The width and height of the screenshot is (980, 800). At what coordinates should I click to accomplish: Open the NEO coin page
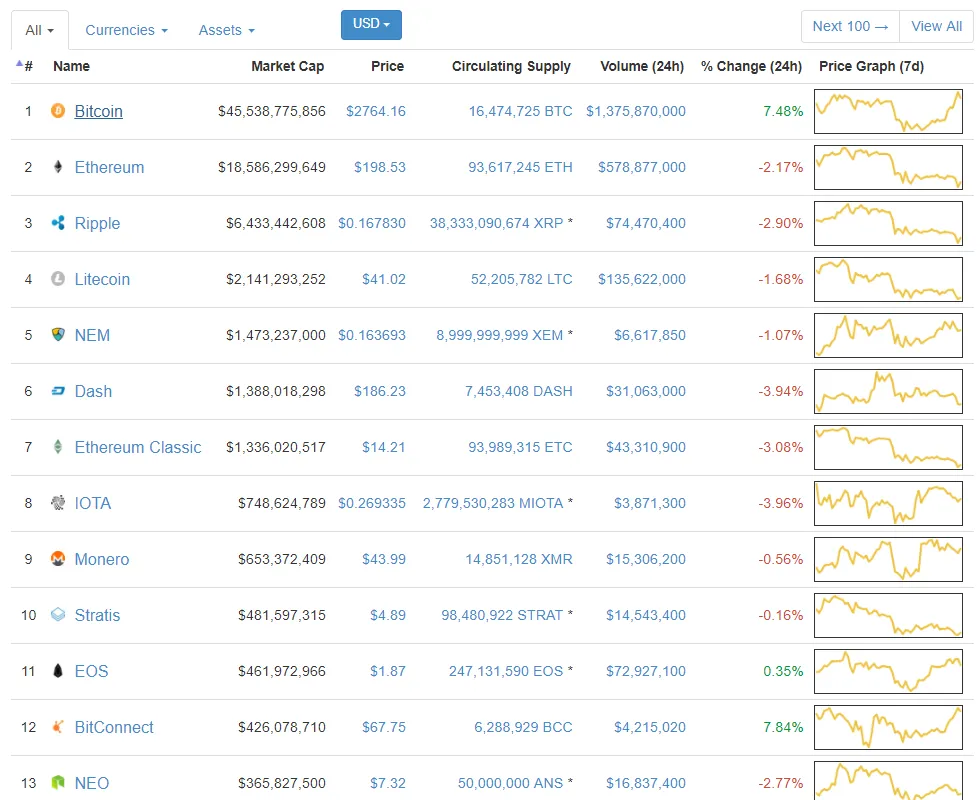(92, 782)
